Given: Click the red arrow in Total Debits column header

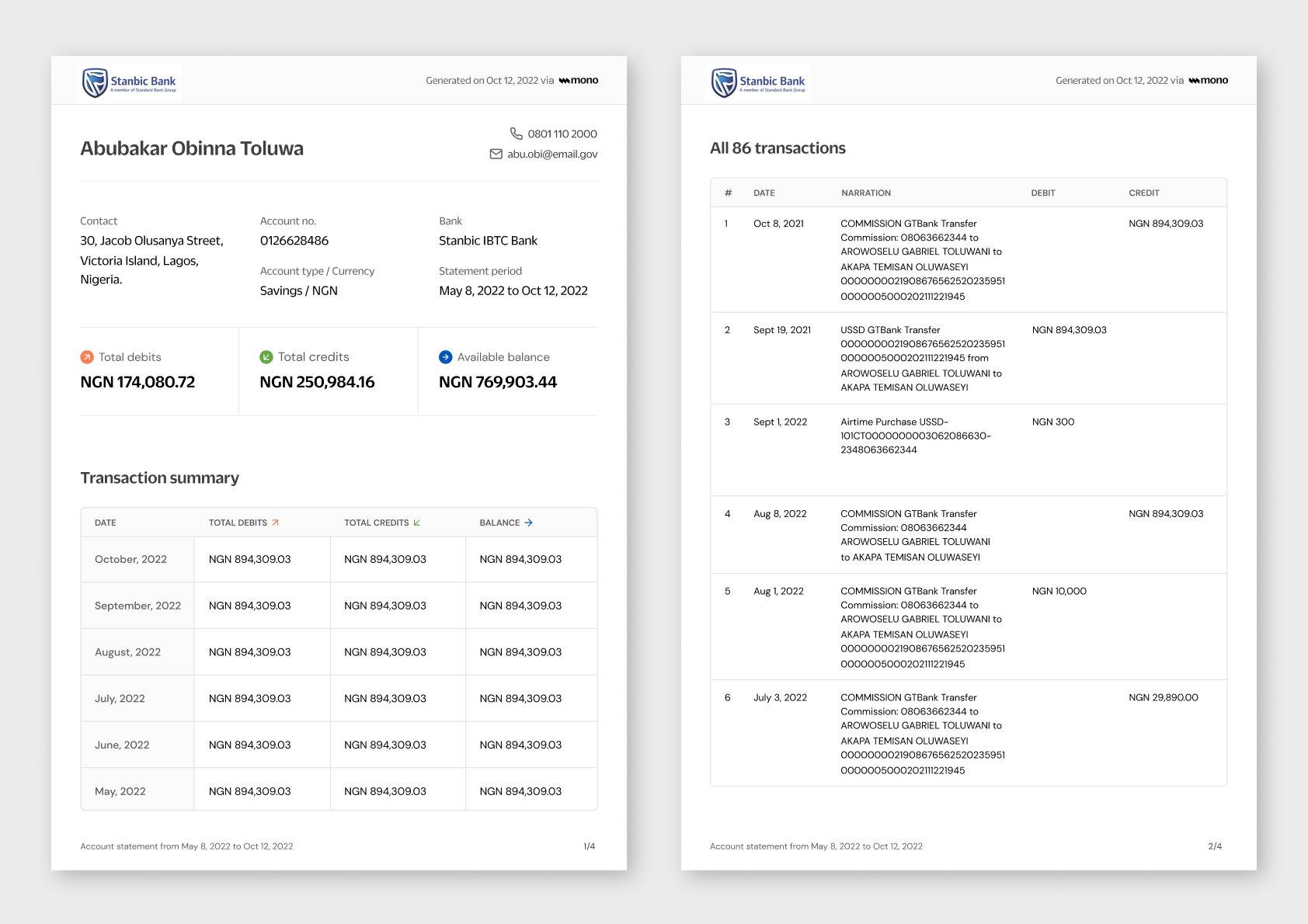Looking at the screenshot, I should coord(275,523).
